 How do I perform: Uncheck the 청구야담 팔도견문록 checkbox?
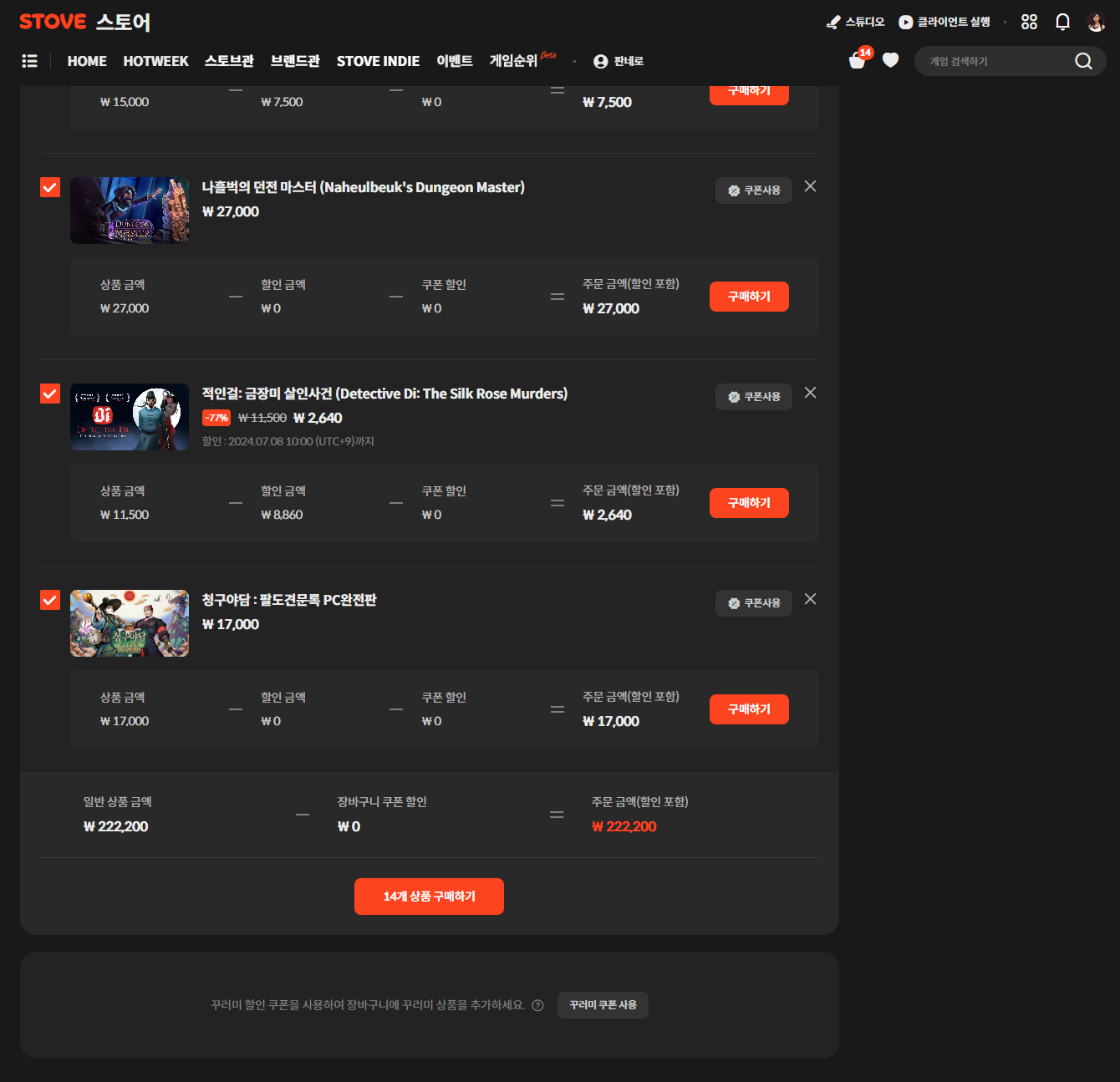(x=50, y=600)
